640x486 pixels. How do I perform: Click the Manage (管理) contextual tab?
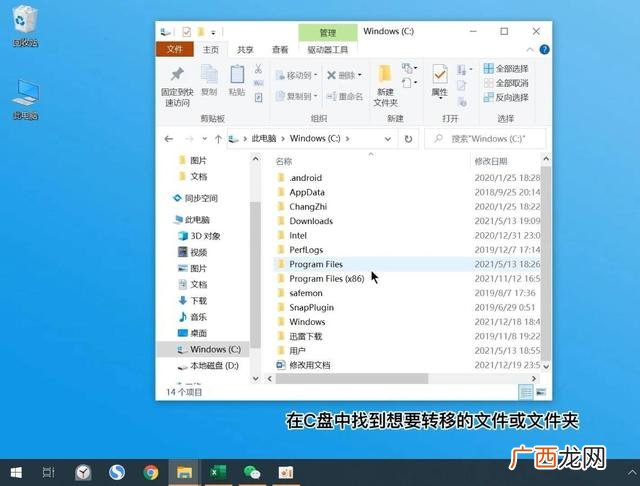328,33
